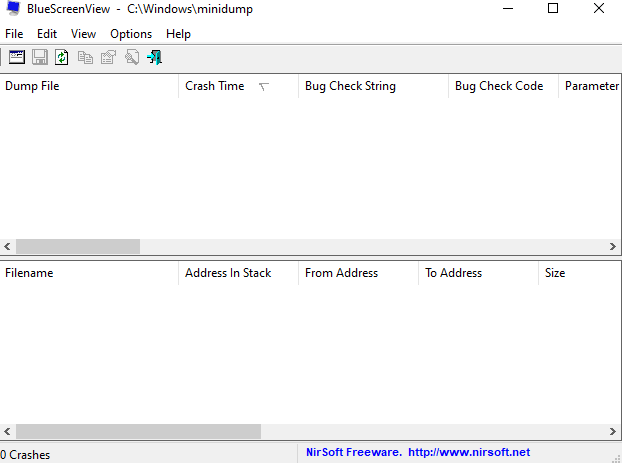622x463 pixels.
Task: Minimize the BlueScreenView window
Action: 508,8
